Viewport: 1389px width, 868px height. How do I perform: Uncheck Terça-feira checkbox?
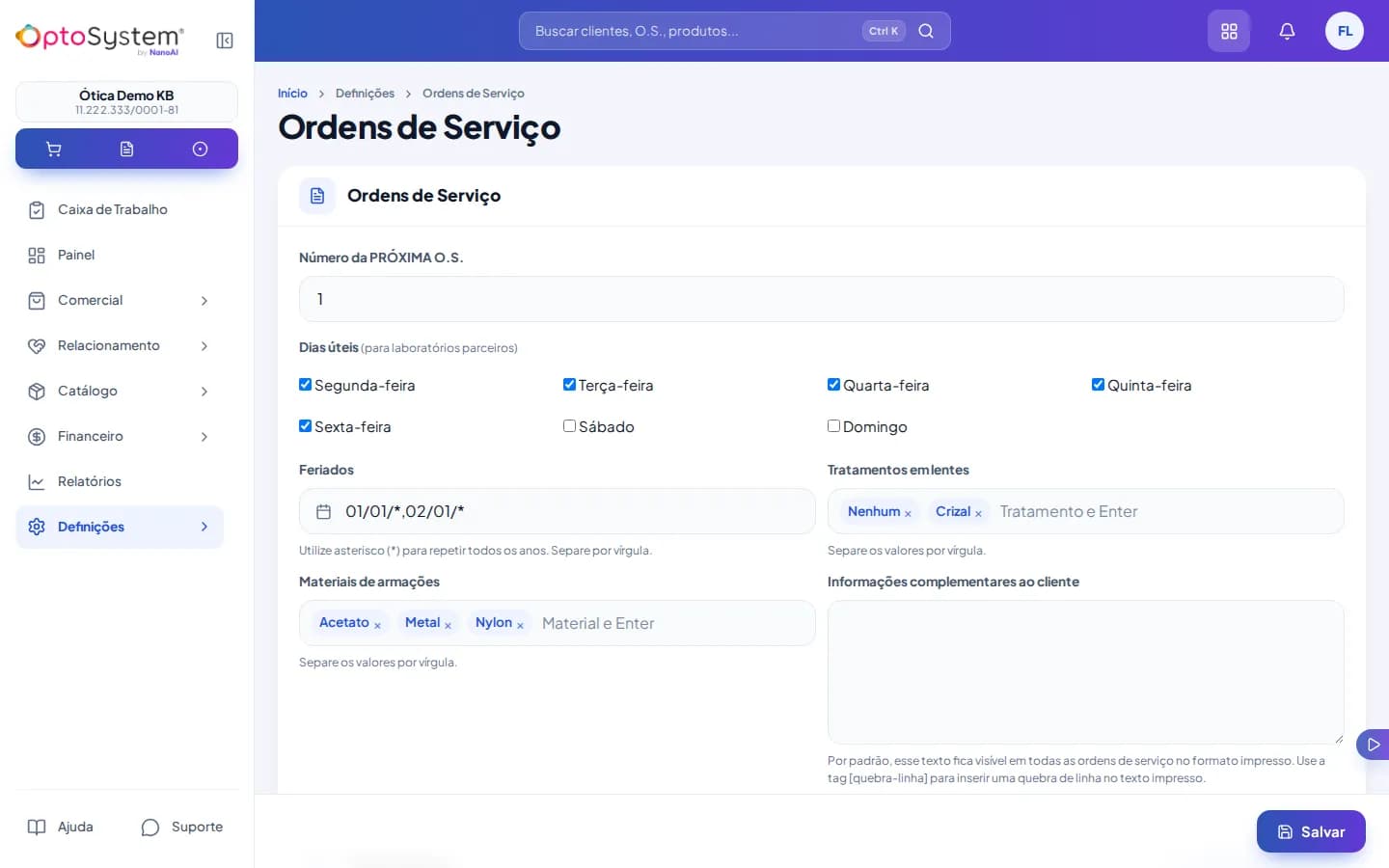tap(570, 384)
